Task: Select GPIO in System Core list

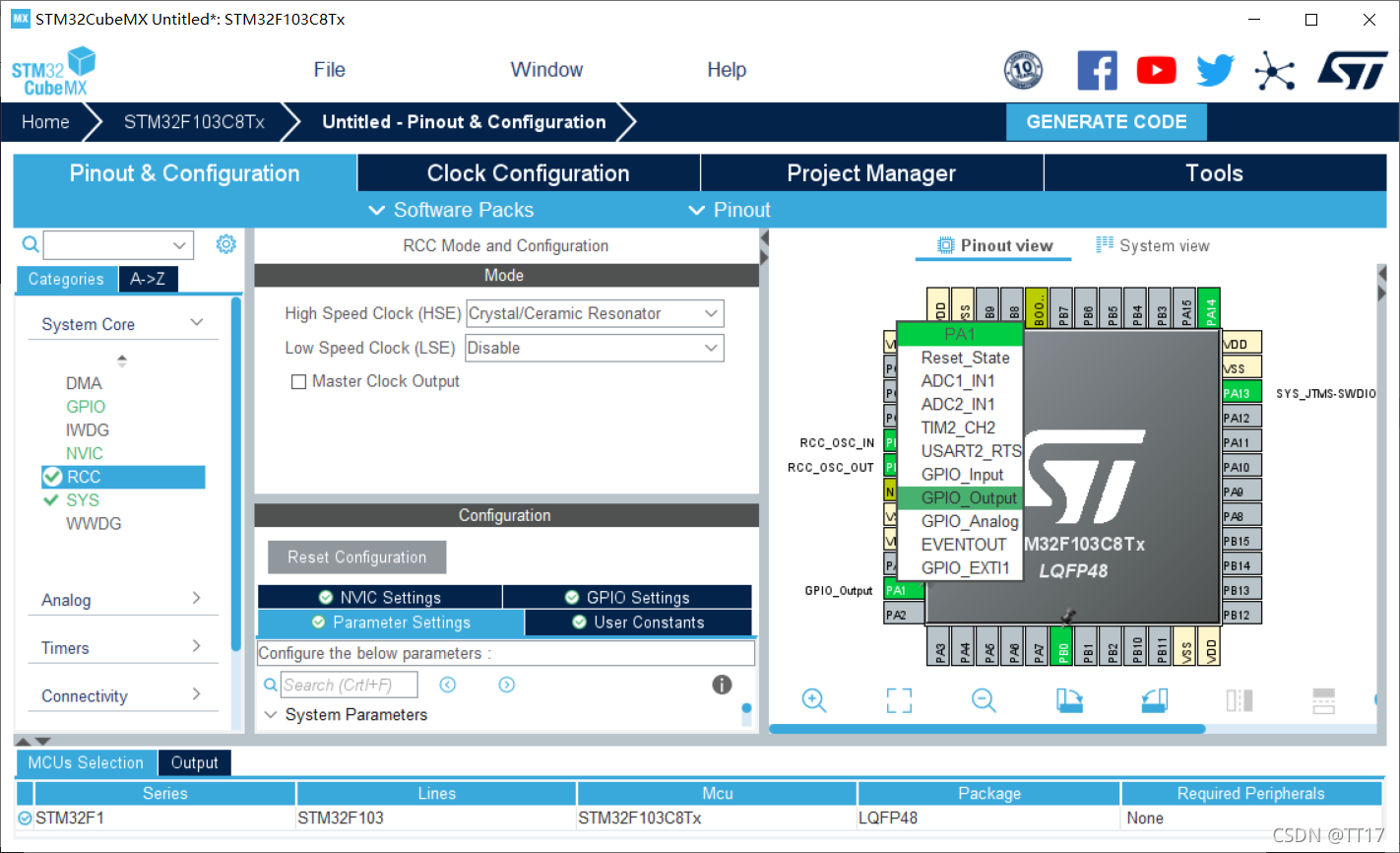Action: [x=86, y=407]
